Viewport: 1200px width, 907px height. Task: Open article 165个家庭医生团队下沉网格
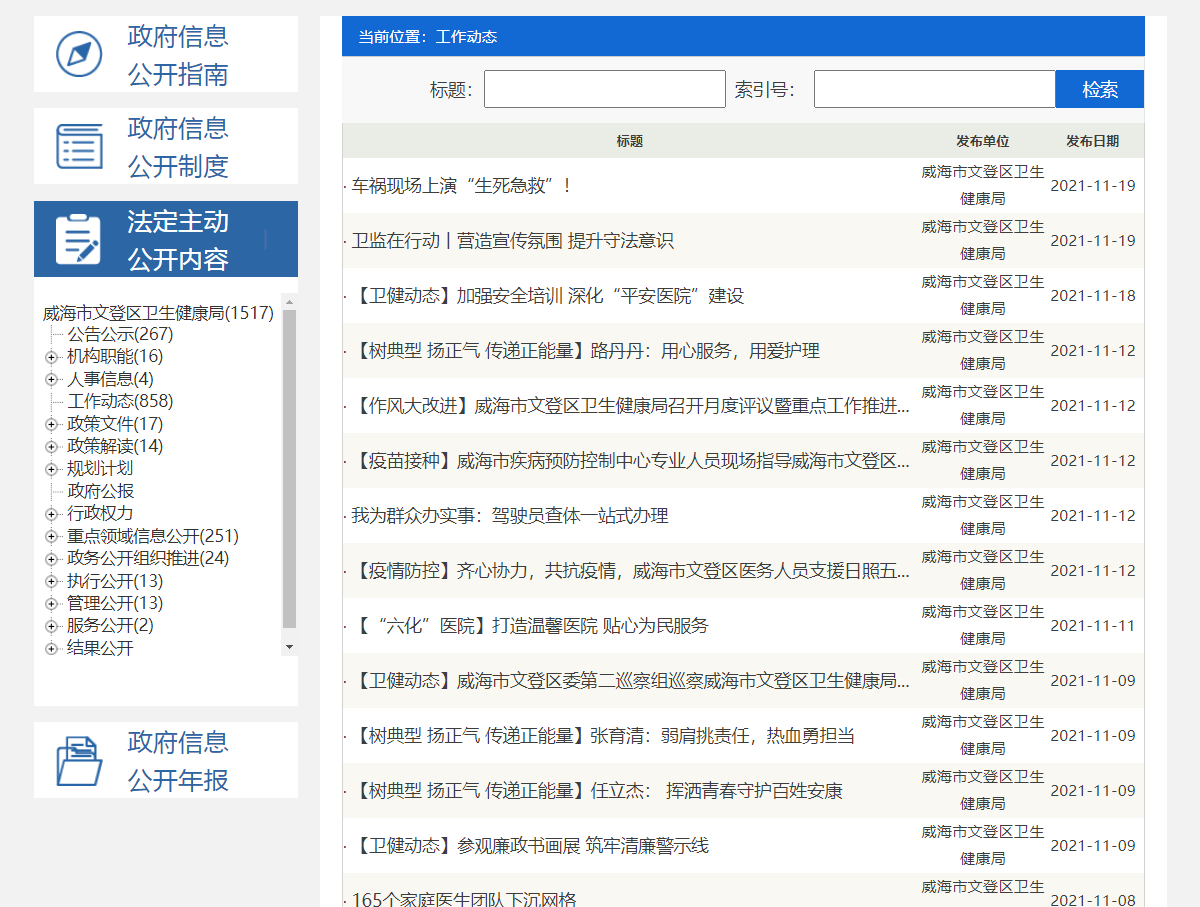[464, 899]
